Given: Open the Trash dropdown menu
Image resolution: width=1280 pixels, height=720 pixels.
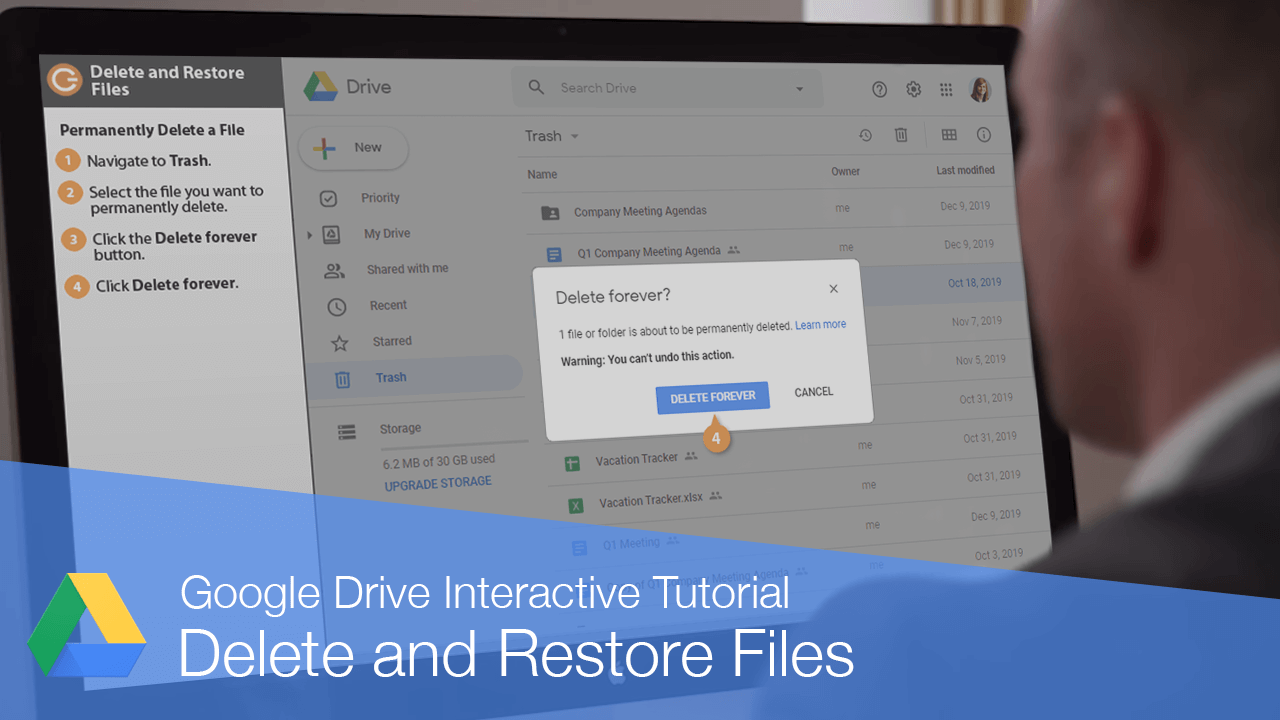Looking at the screenshot, I should point(575,136).
